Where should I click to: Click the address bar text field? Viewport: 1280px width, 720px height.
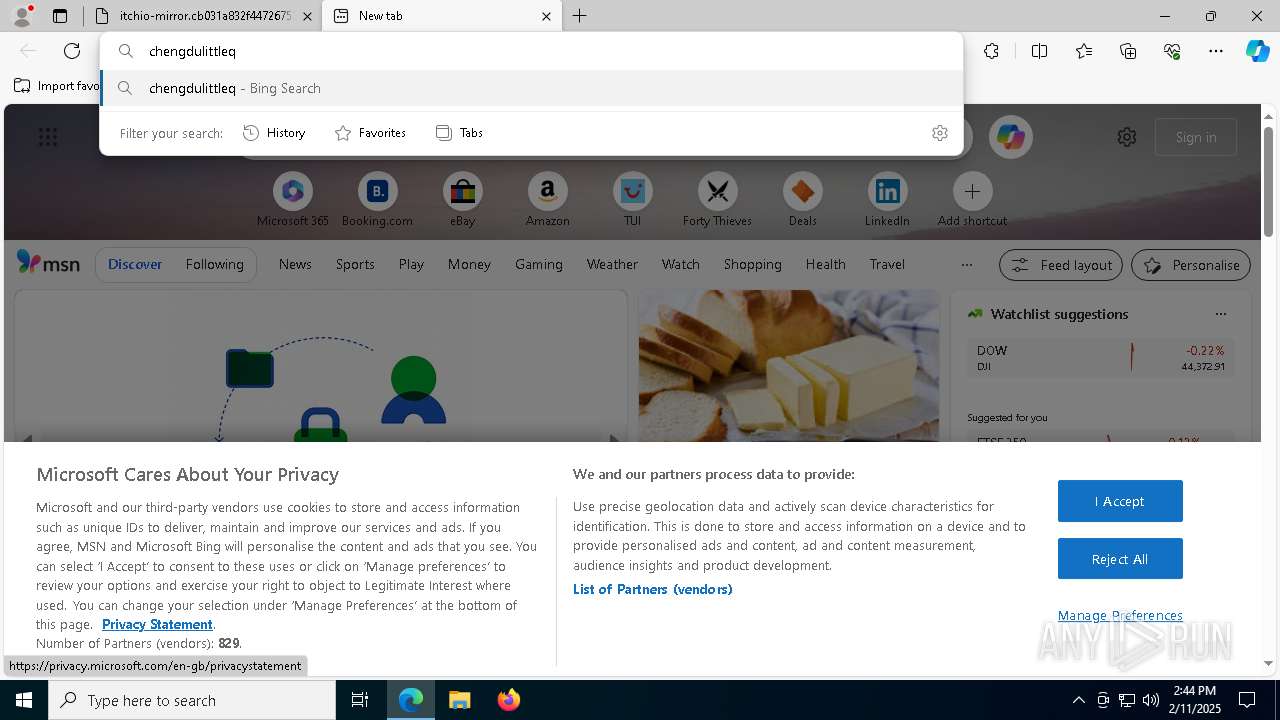tap(532, 51)
